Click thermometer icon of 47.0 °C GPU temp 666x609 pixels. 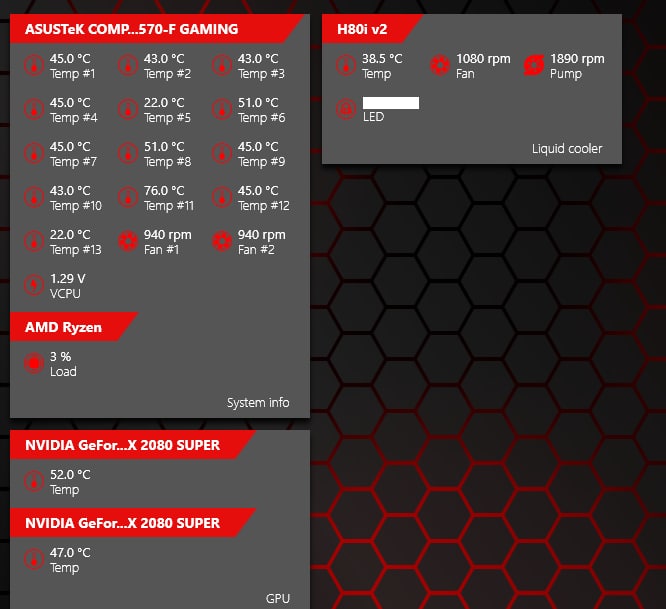tap(34, 559)
